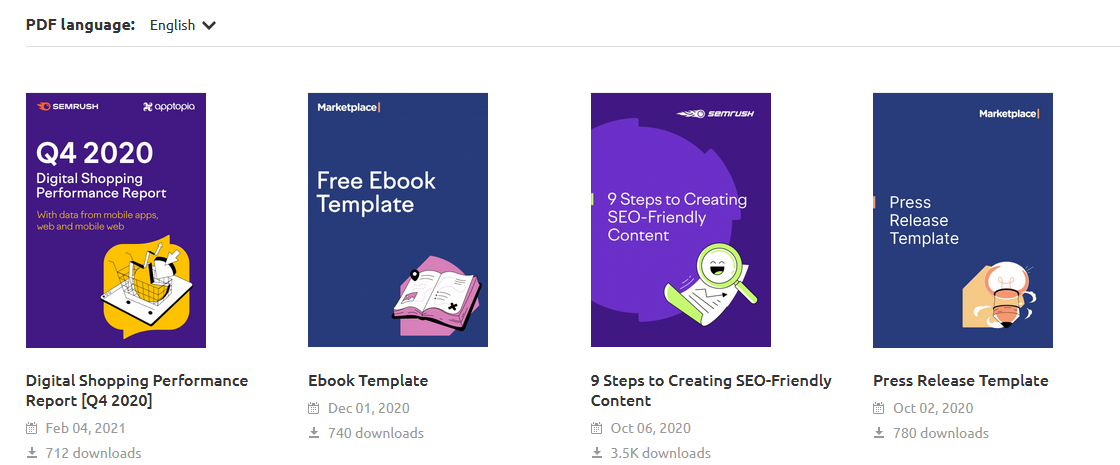Click calendar icon next to Feb 04, 2021

(32, 428)
